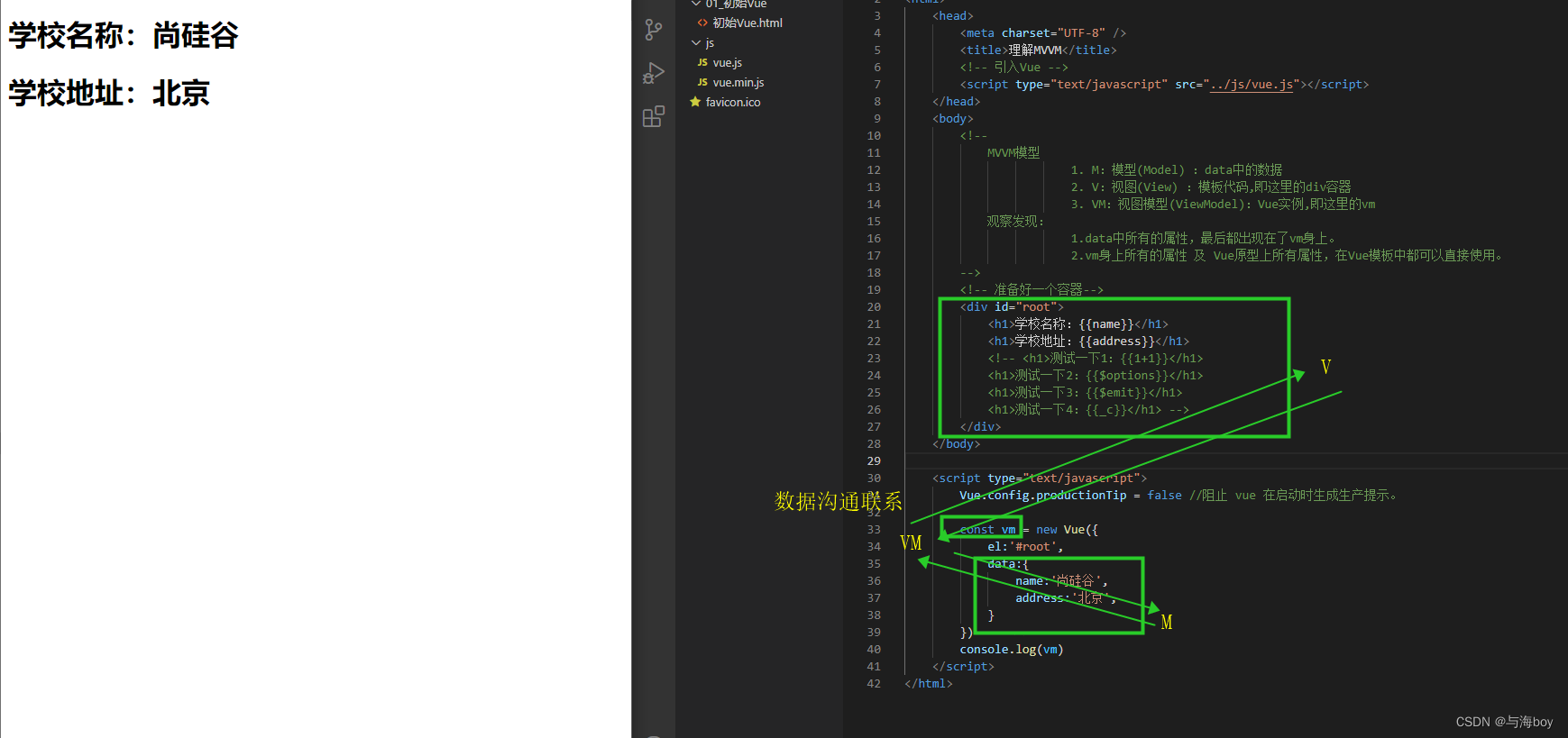
Task: Click the 学校地址：北京 heading in the page
Action: click(109, 93)
